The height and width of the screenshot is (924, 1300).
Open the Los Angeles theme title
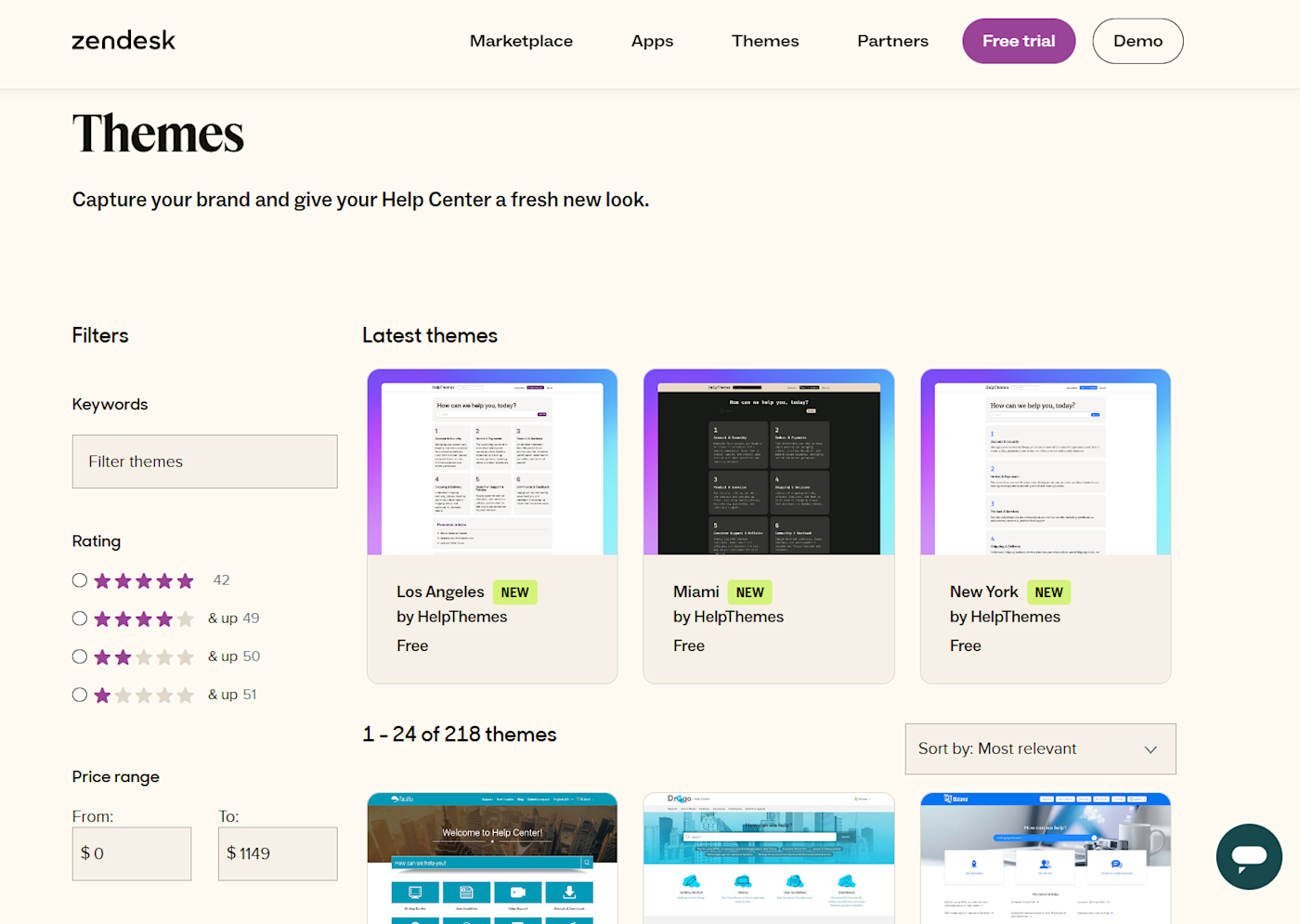[x=440, y=592]
